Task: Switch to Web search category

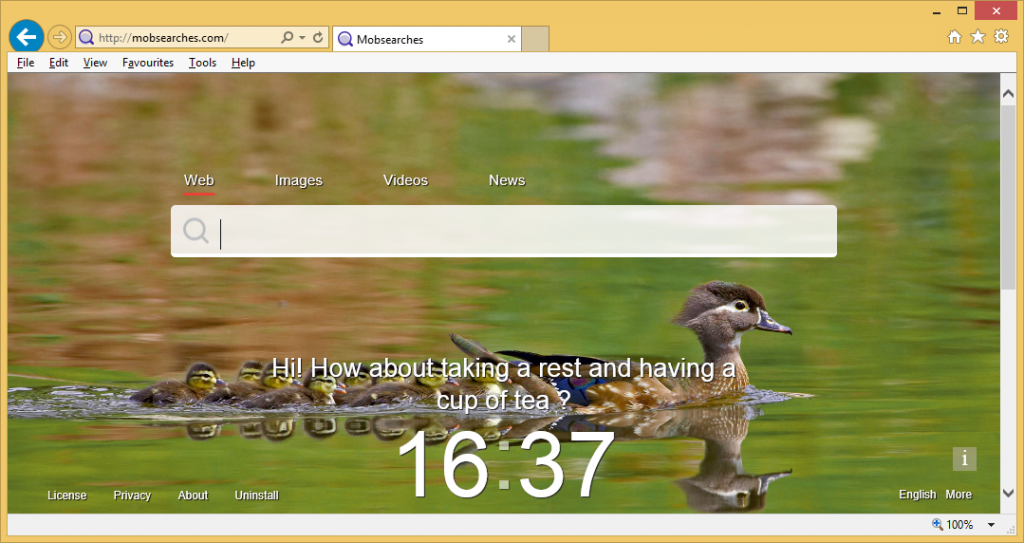Action: [x=199, y=180]
